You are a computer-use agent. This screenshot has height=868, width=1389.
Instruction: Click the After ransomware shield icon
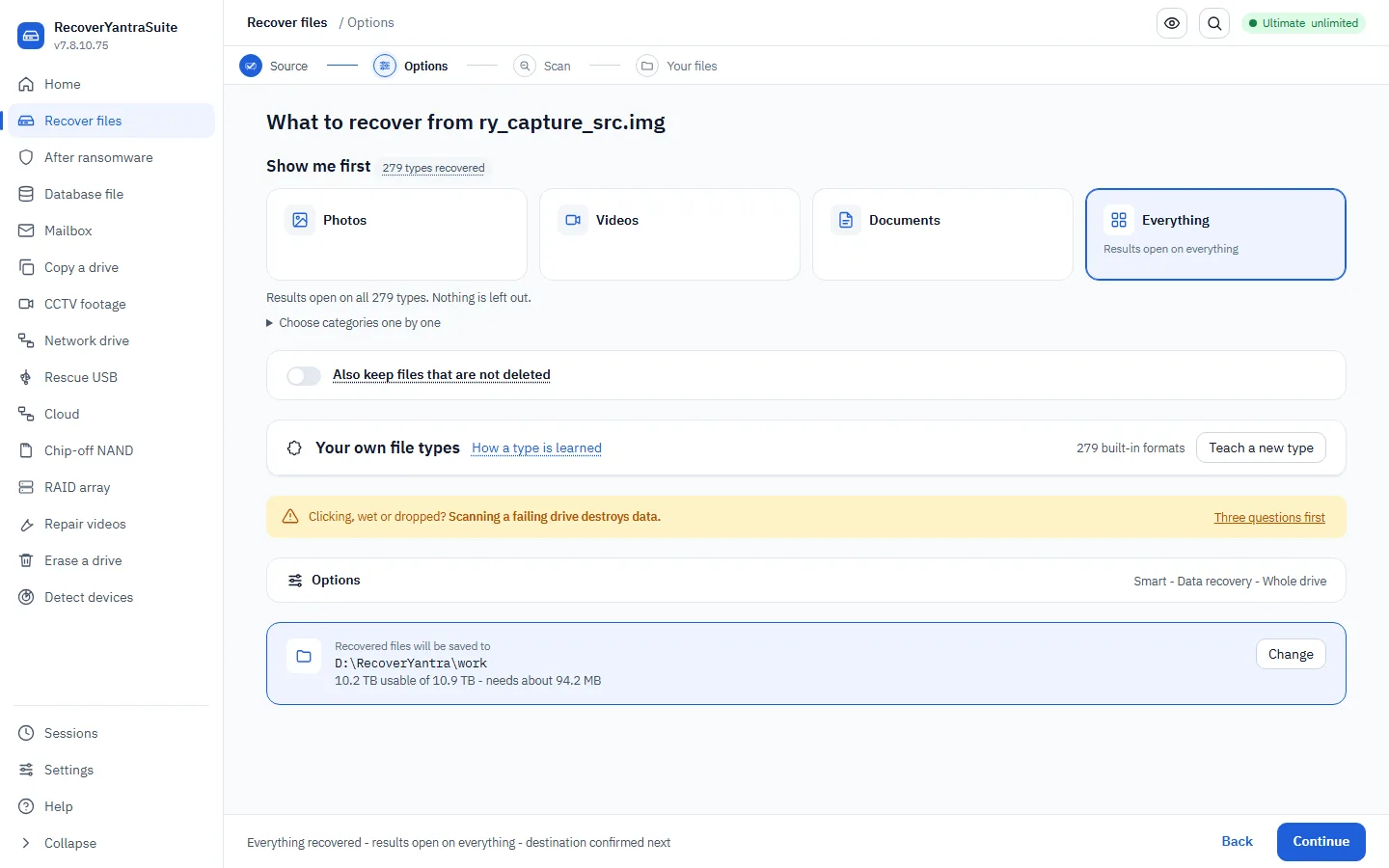coord(26,157)
